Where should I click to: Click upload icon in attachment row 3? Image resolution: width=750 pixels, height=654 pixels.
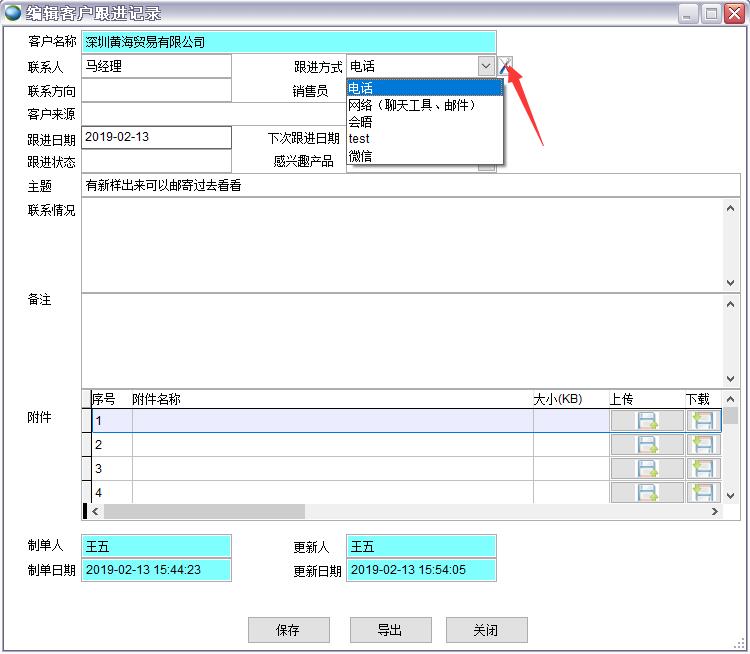click(647, 469)
